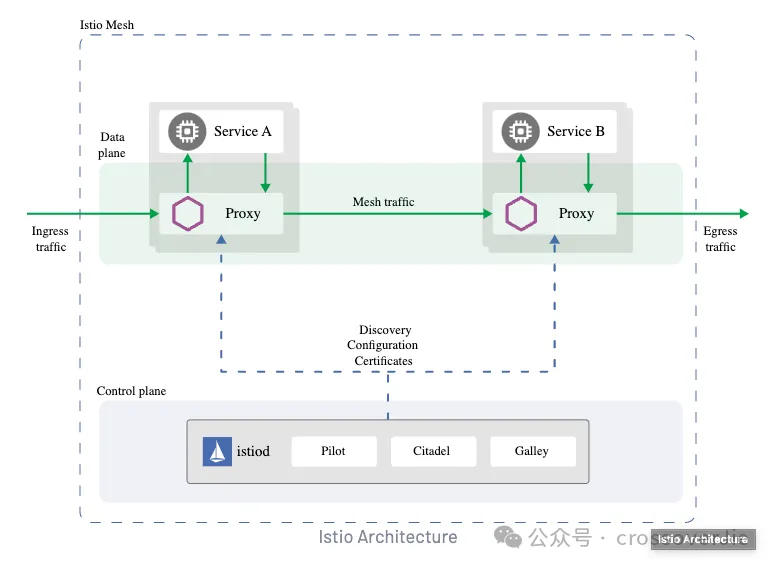
Task: Click the gray Istio Architecture caption
Action: (388, 537)
